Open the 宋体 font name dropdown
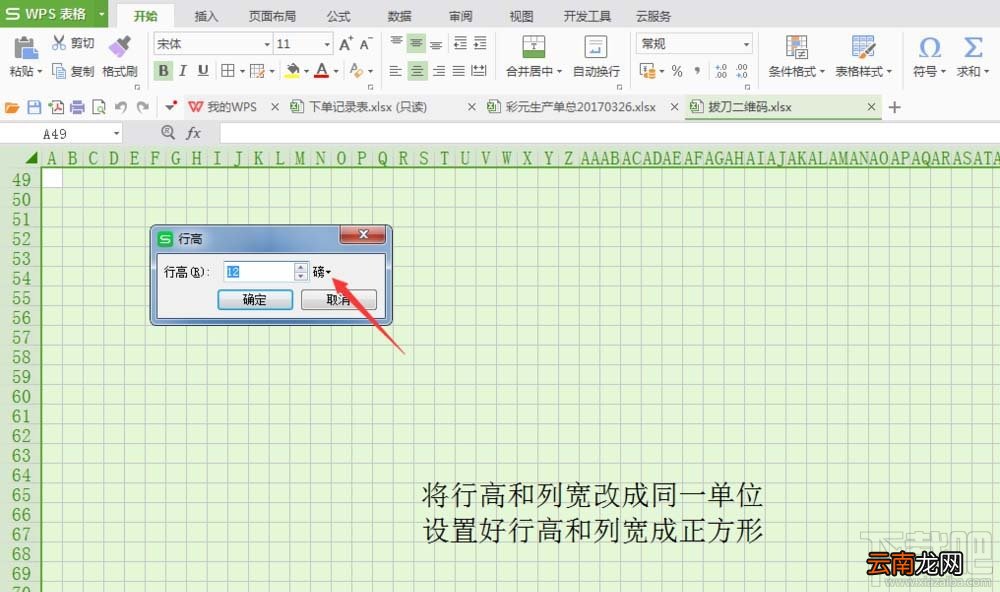This screenshot has width=1000, height=592. tap(267, 44)
